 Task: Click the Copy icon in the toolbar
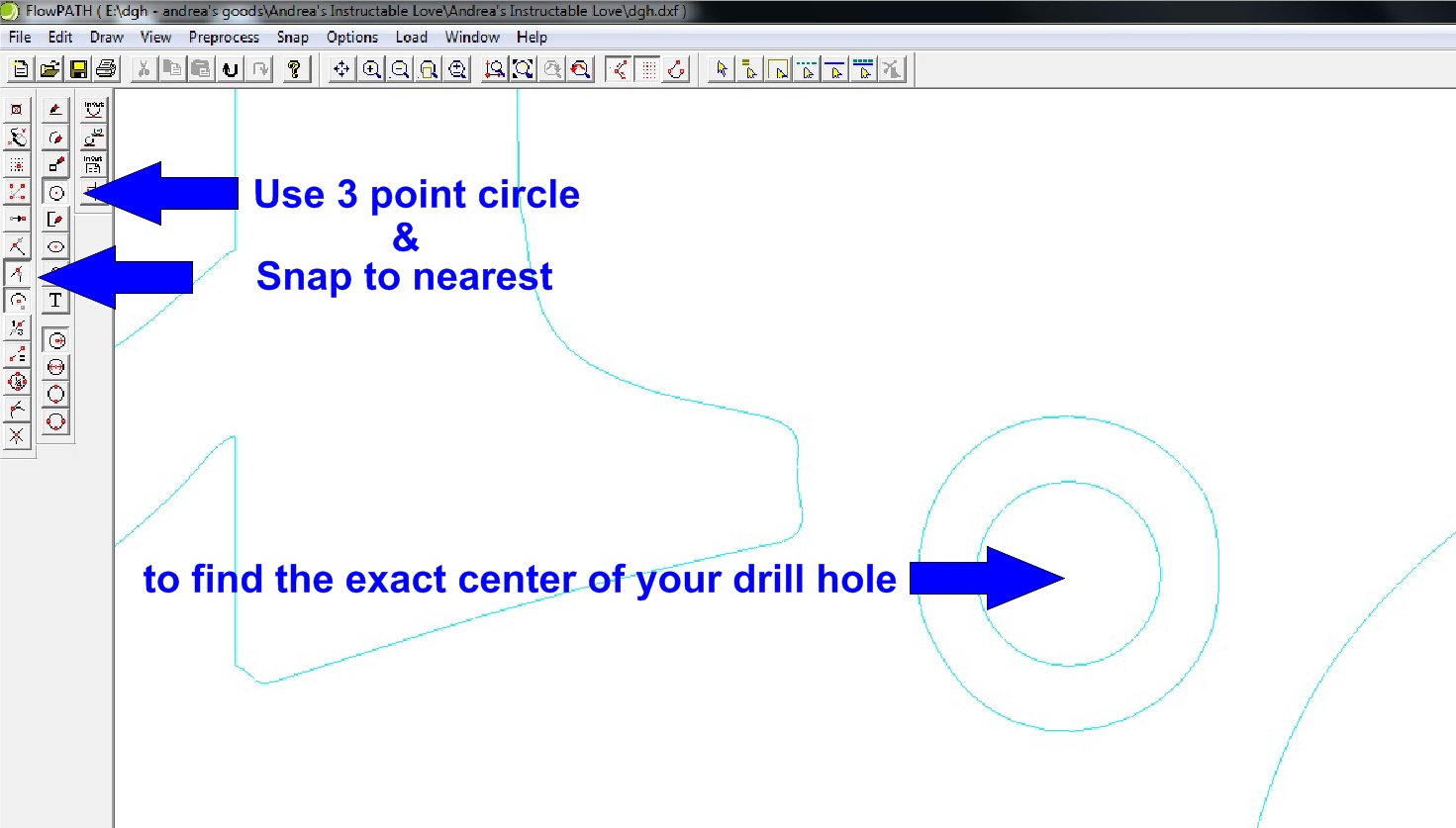pos(172,69)
